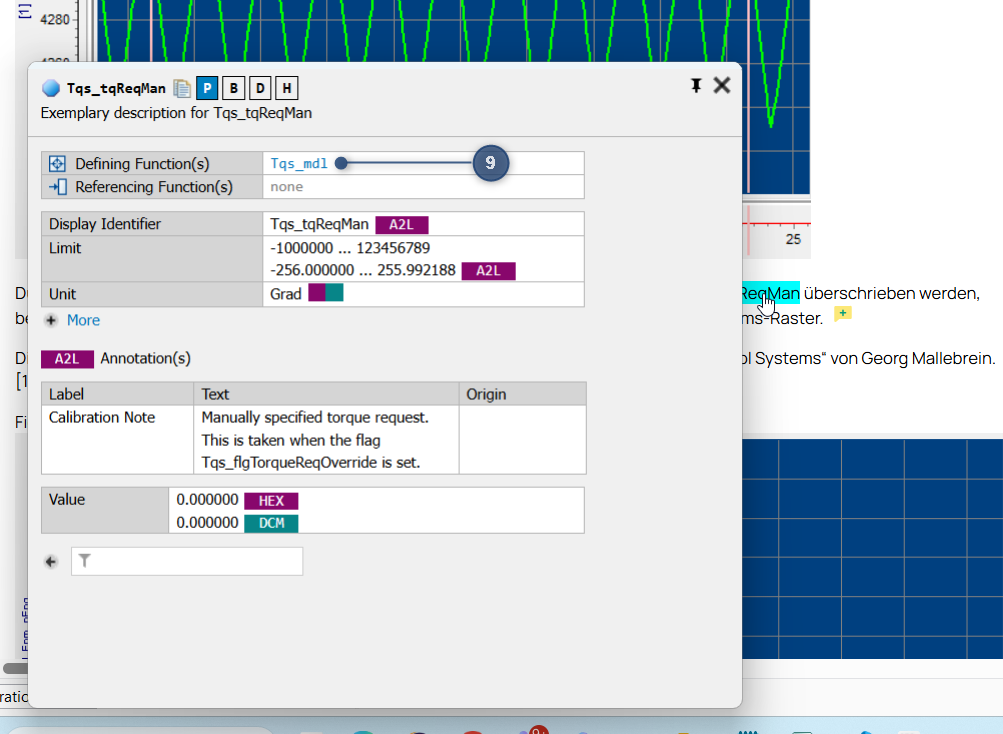Click the blue sphere icon by Tqs_tqReqMan
The height and width of the screenshot is (734, 1003).
(51, 88)
